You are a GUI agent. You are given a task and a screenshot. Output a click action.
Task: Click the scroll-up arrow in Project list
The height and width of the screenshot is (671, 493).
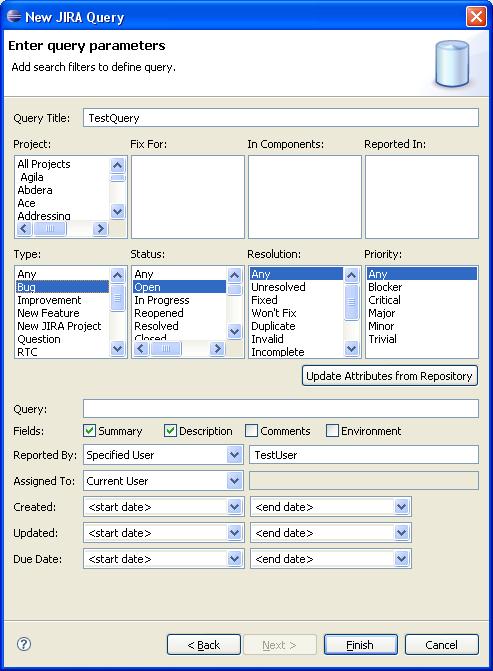[x=117, y=165]
